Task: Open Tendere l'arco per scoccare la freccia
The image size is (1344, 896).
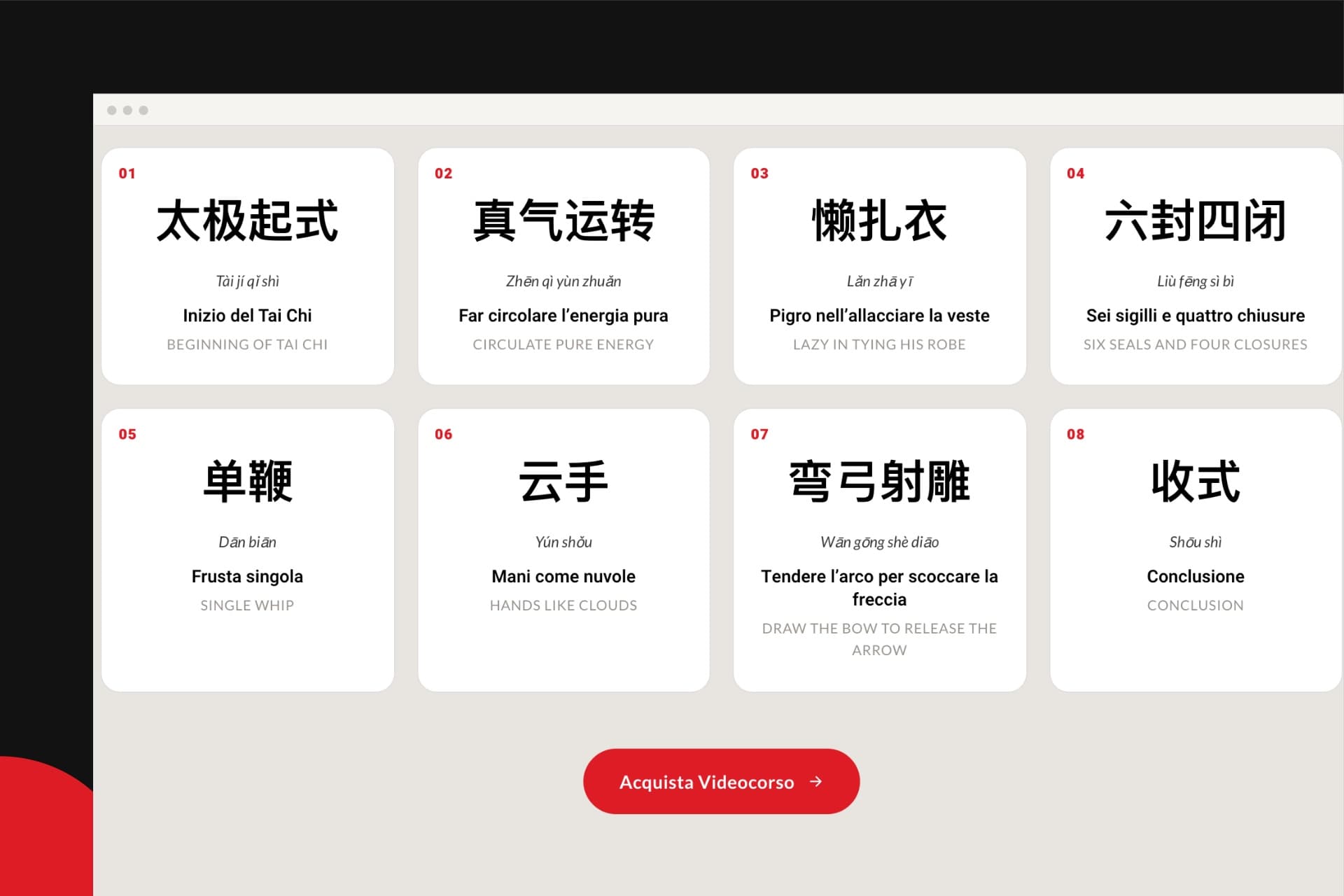Action: coord(880,550)
